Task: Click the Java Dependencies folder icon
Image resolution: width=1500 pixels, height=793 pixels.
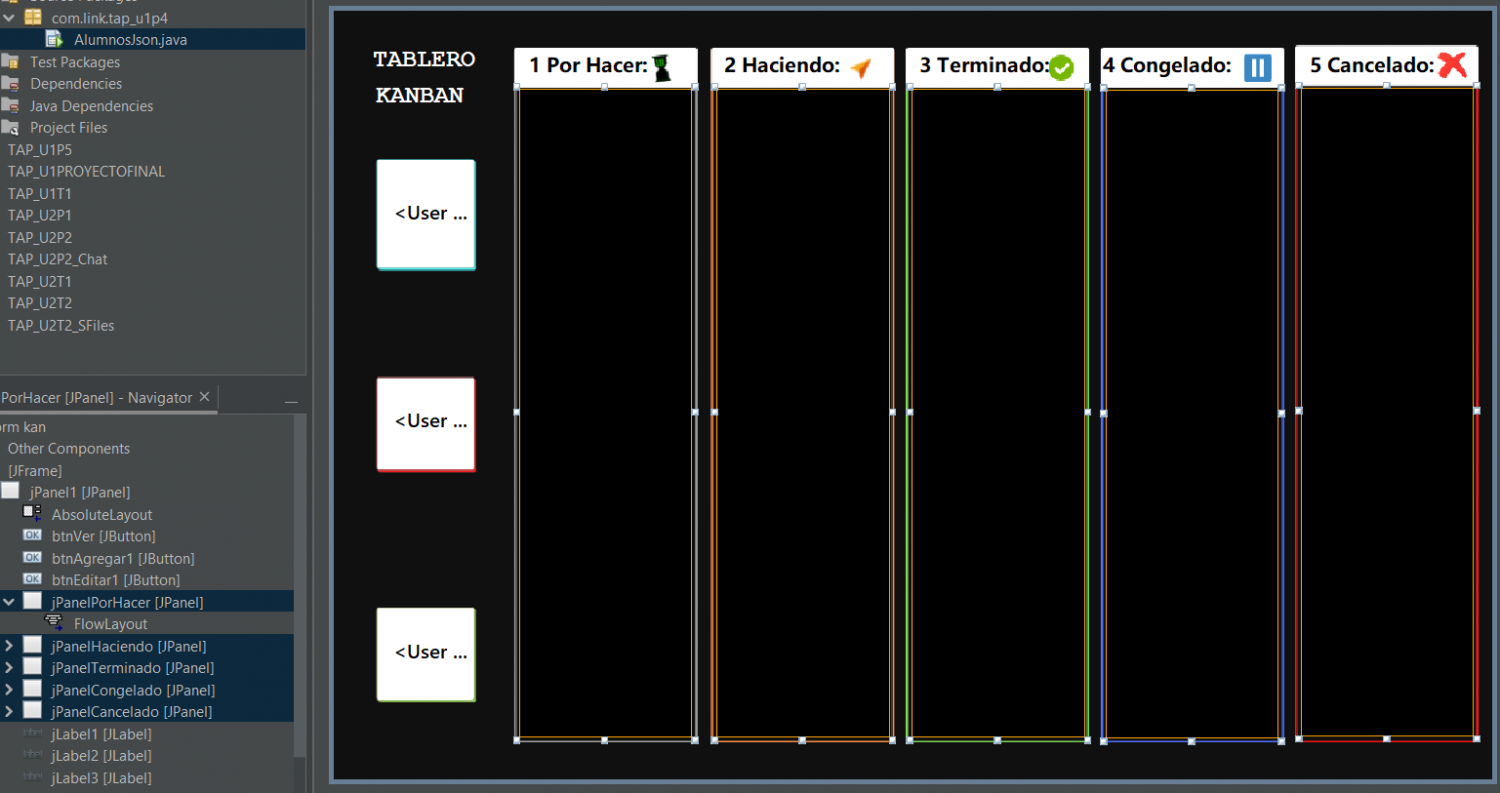Action: (x=10, y=106)
